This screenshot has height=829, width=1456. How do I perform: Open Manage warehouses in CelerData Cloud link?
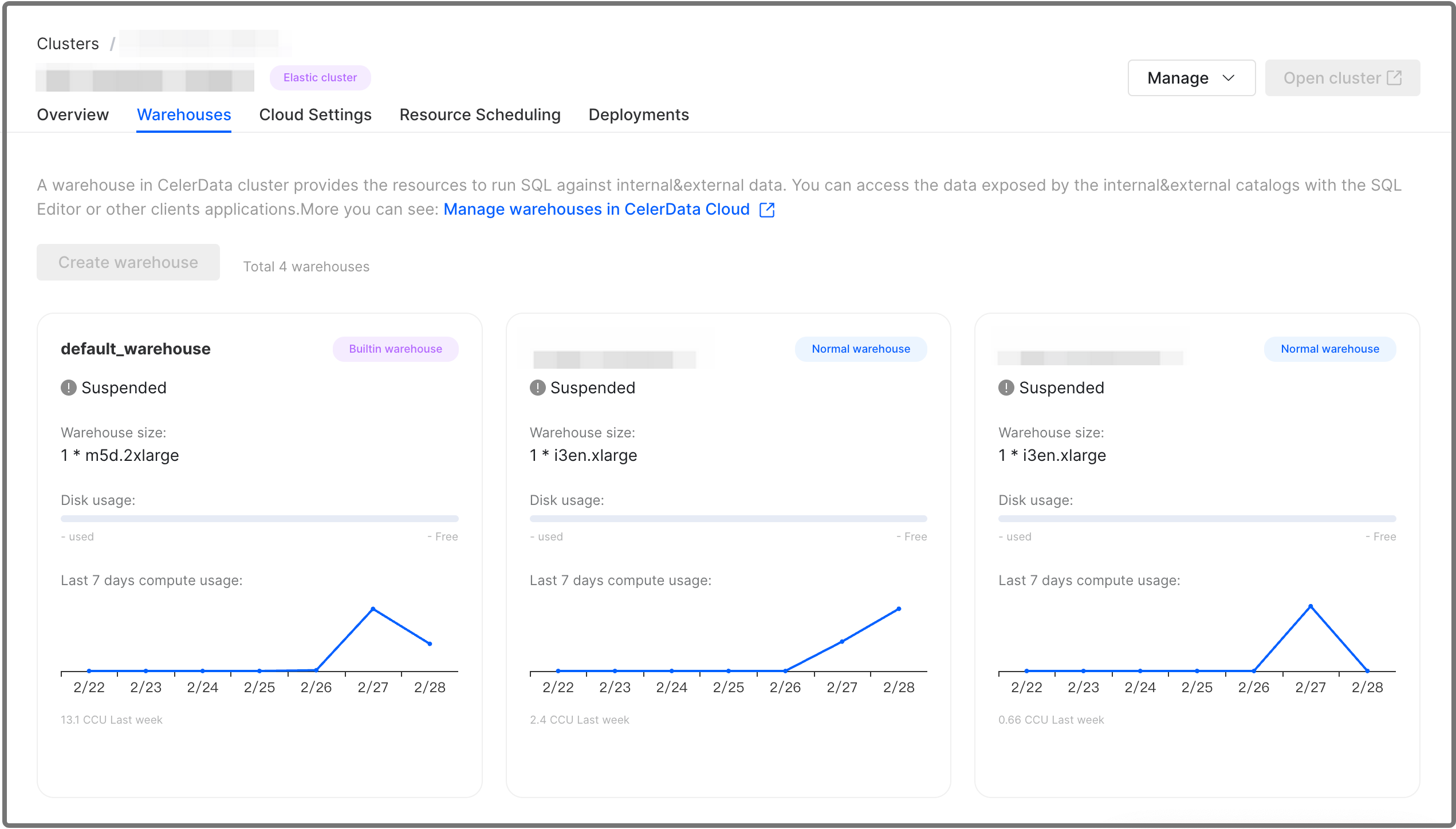[596, 210]
